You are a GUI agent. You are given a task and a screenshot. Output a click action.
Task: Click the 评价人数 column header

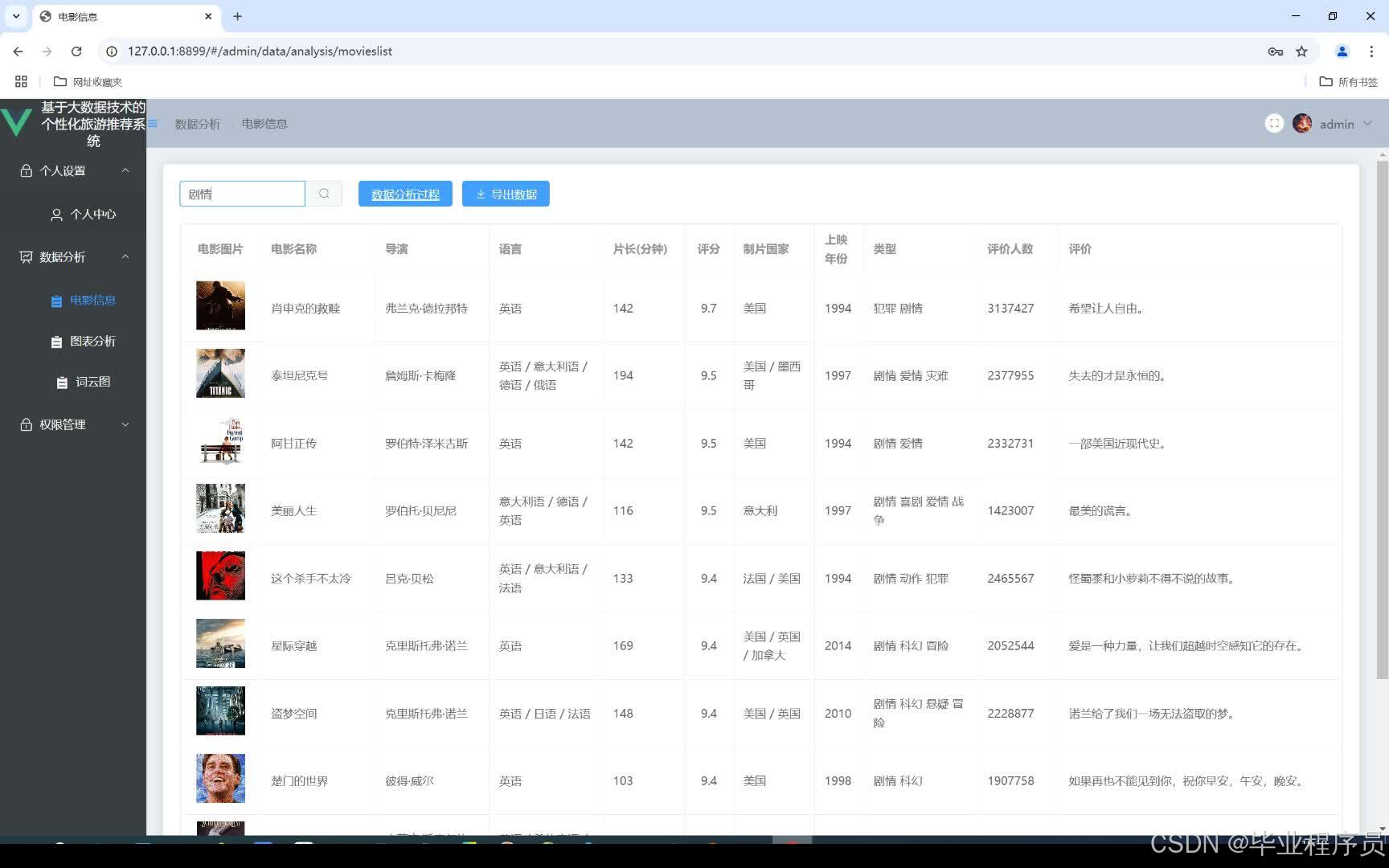click(x=1010, y=249)
